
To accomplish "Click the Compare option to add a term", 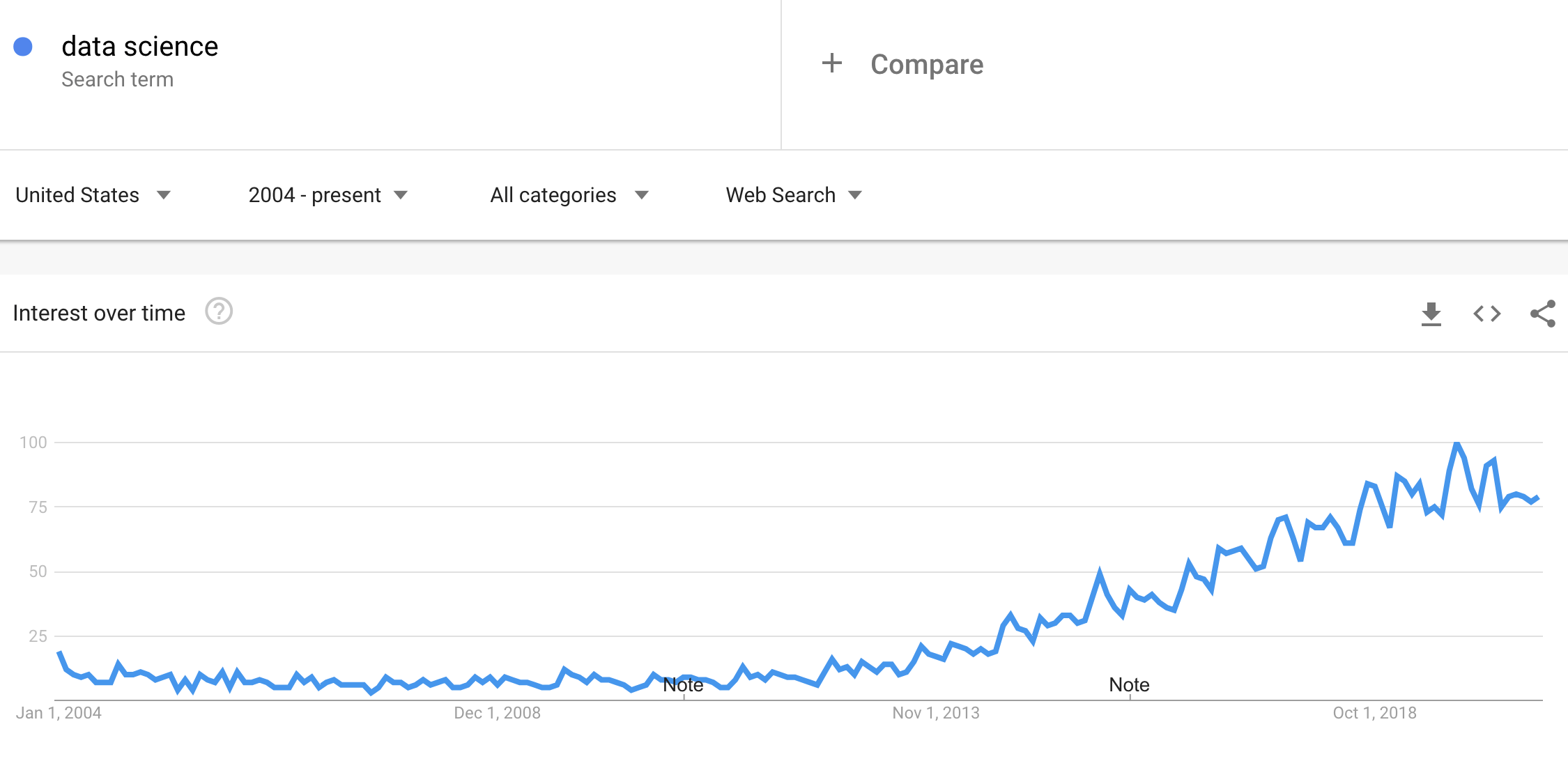I will click(x=925, y=63).
